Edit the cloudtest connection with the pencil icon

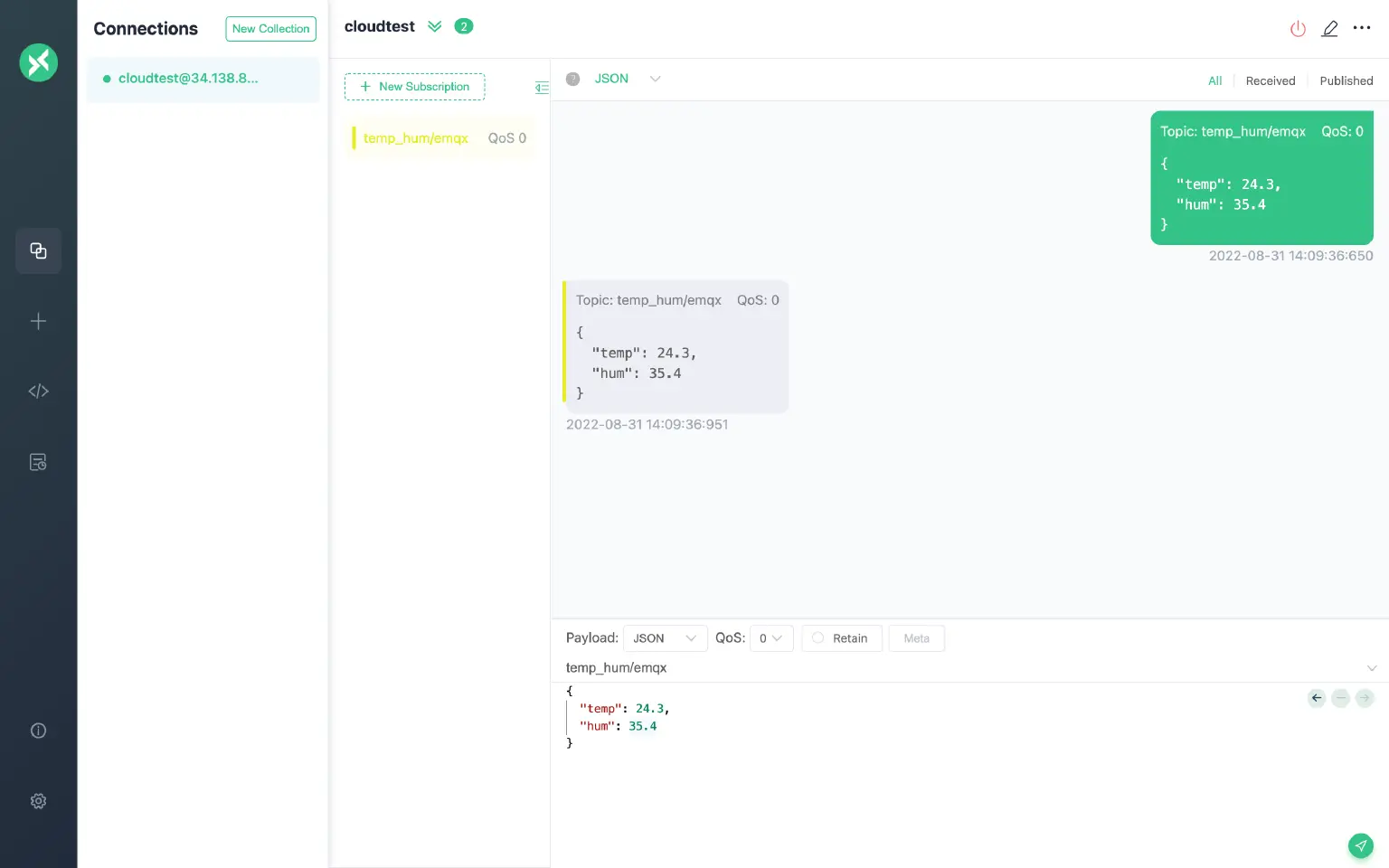pos(1329,28)
